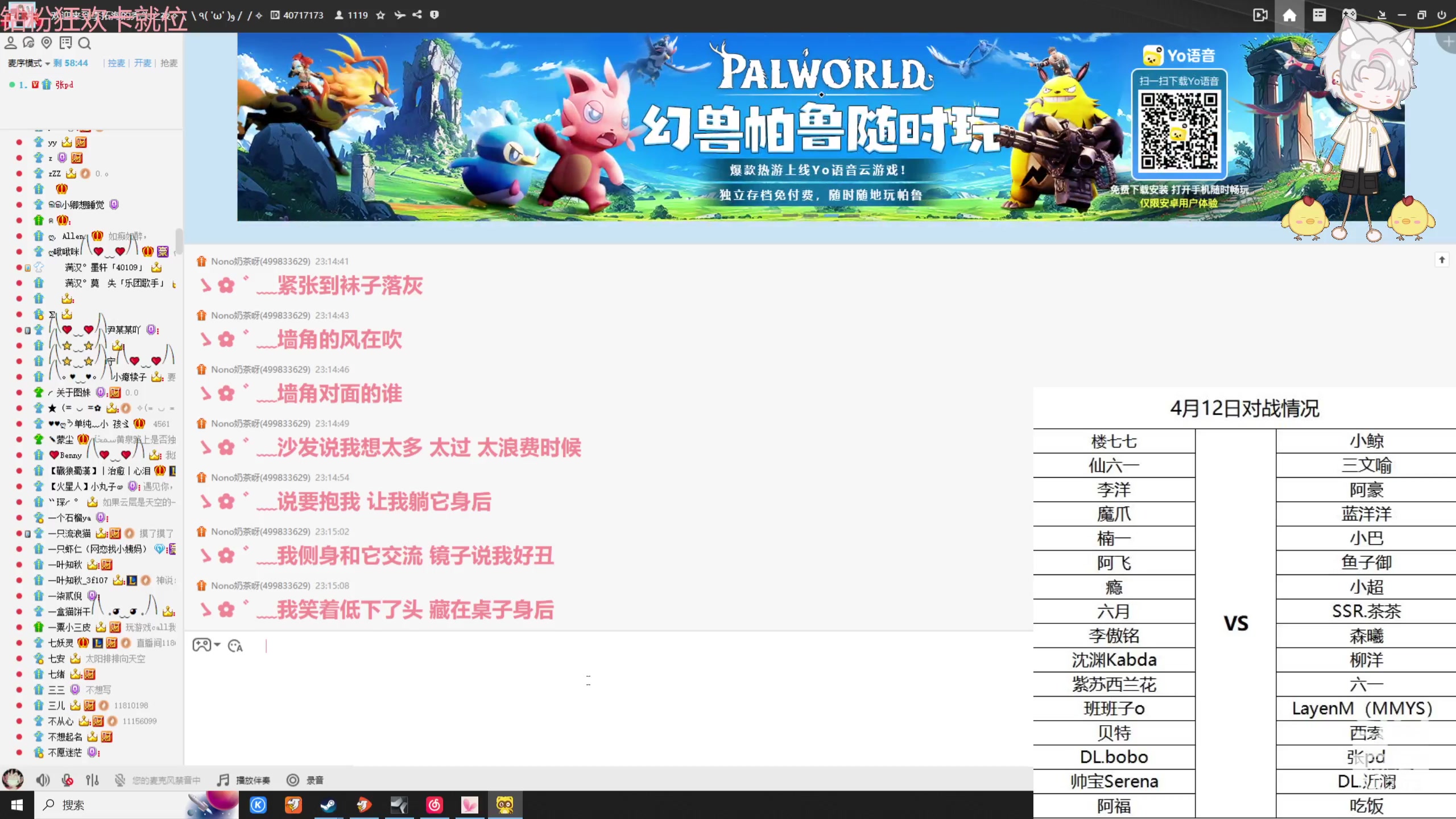Click message 我笑着低下了头 藏在桌子身后
Image resolution: width=1456 pixels, height=819 pixels.
pos(415,610)
